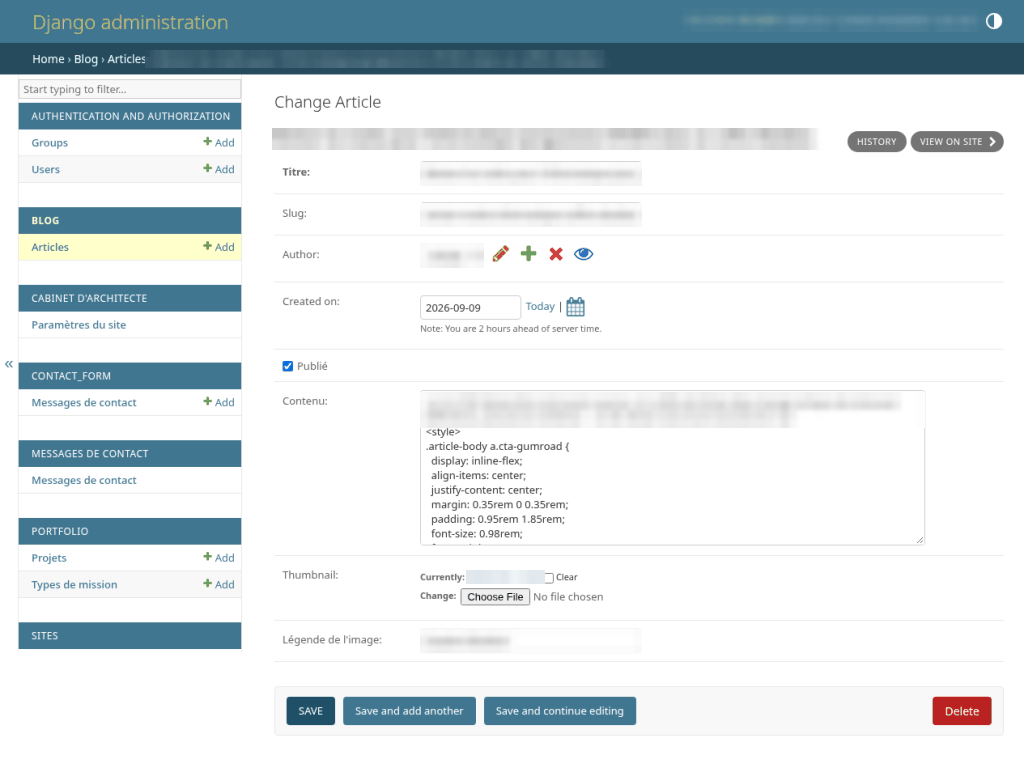Open Messages de contact under MESSAGES DE CONTACT

click(84, 480)
